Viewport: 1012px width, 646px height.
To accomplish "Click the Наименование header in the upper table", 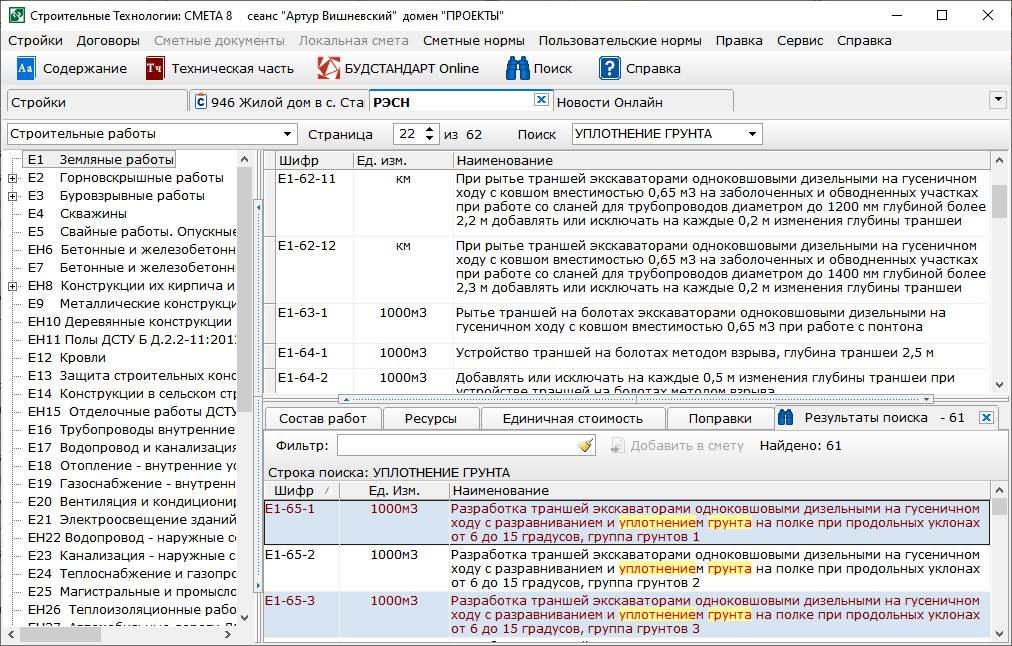I will 722,160.
